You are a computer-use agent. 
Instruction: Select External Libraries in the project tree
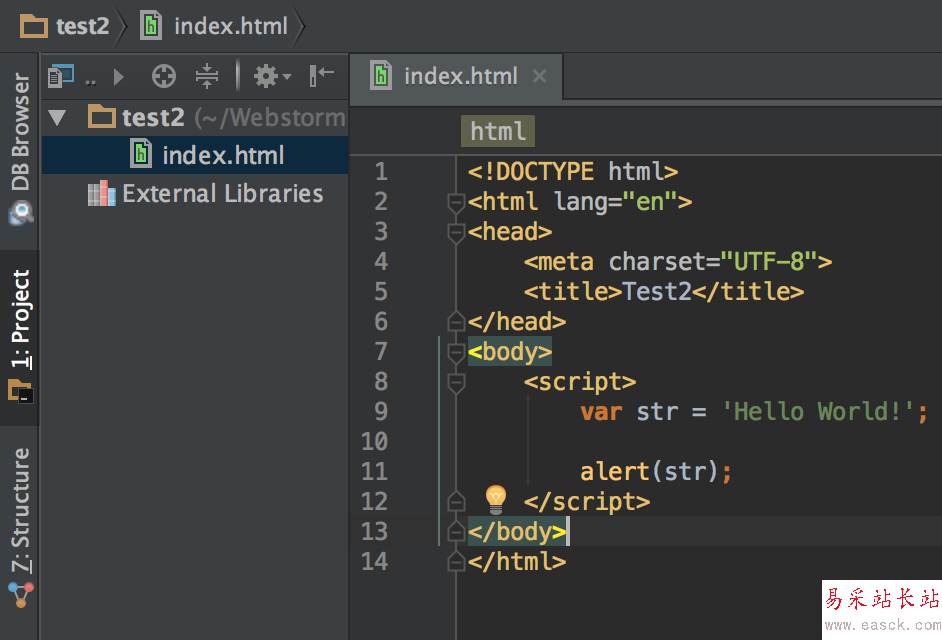(x=222, y=194)
